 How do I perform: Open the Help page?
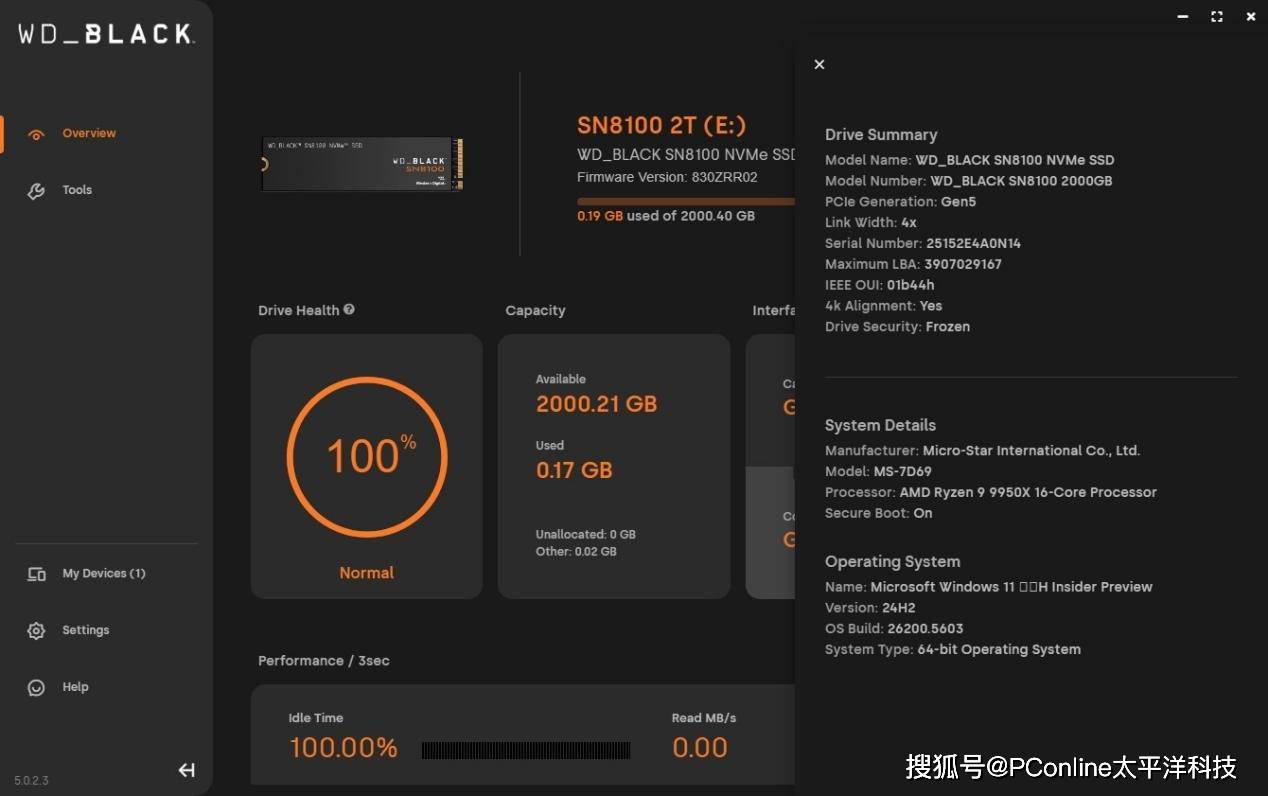75,688
